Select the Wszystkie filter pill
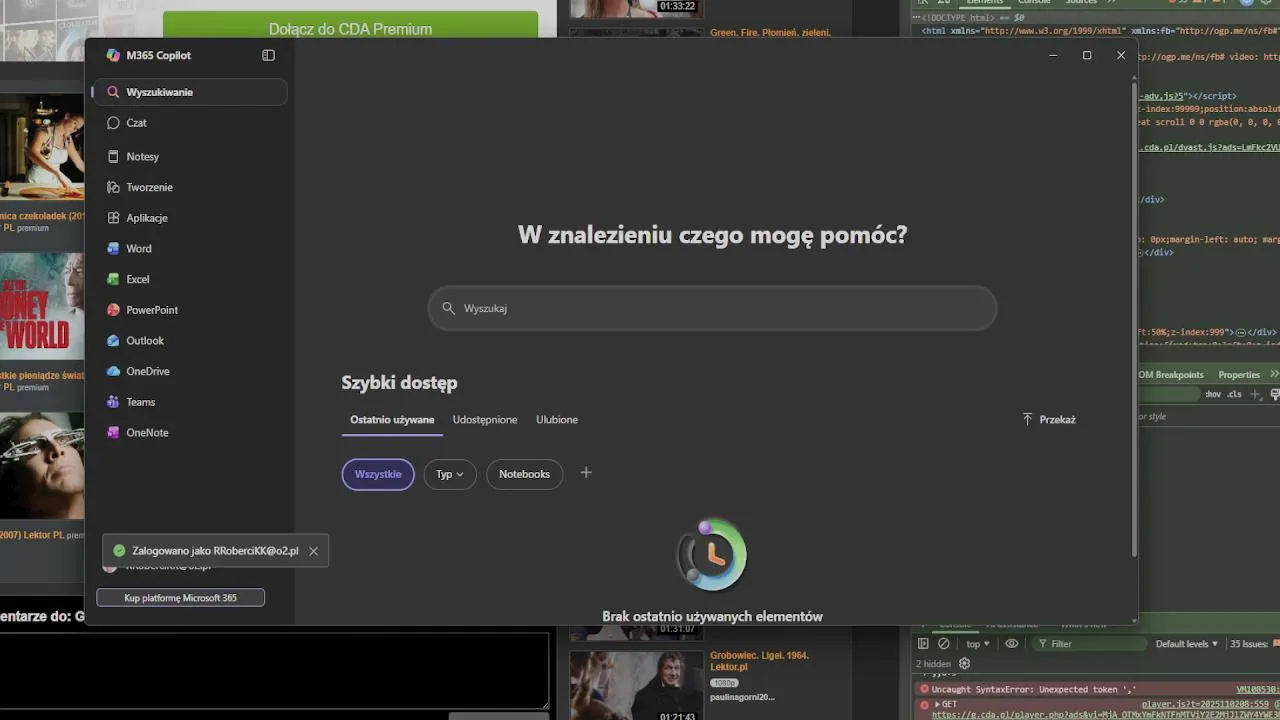This screenshot has width=1280, height=720. [378, 474]
